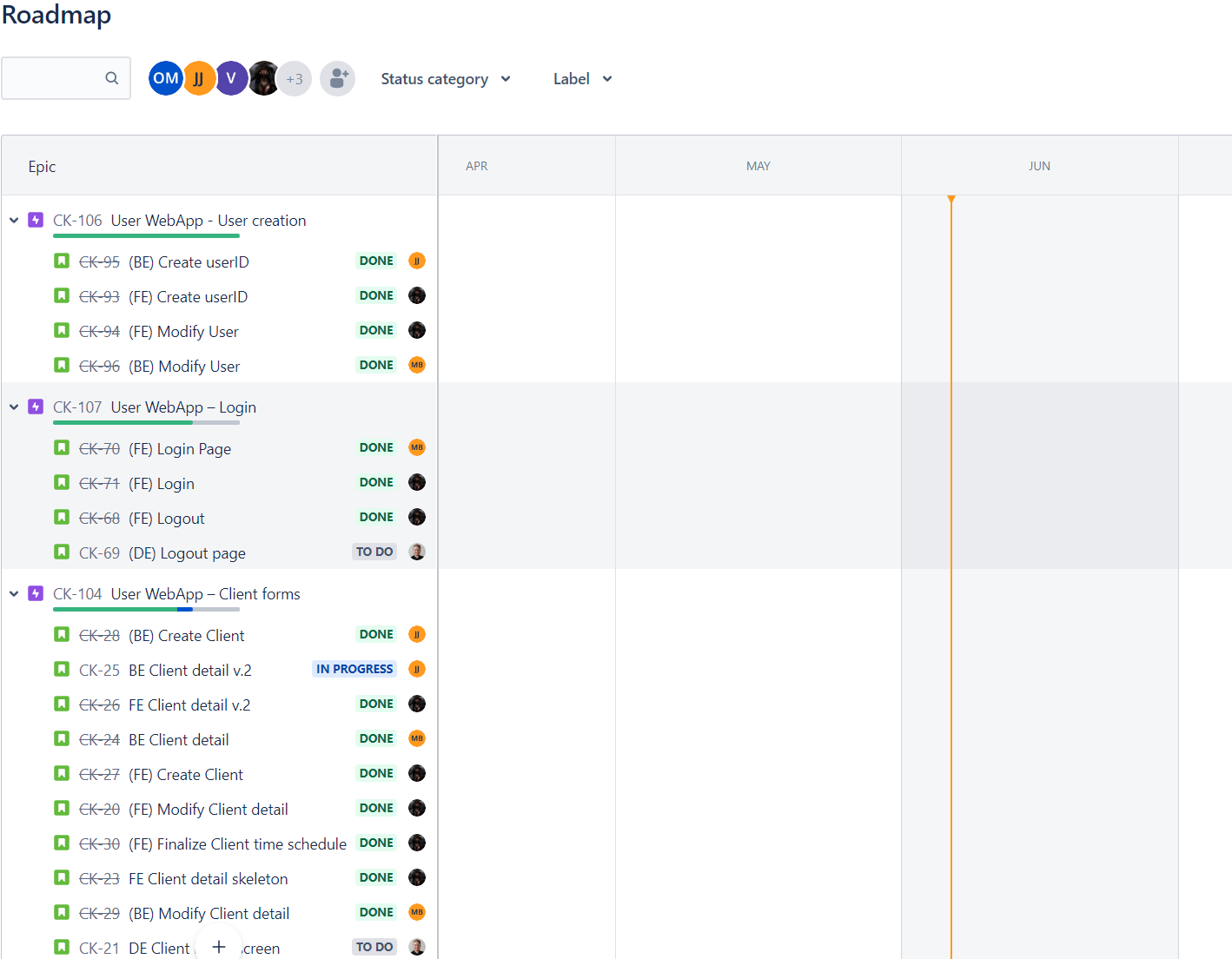Click assignee avatar on CK-93 row
This screenshot has width=1232, height=959.
(x=417, y=295)
